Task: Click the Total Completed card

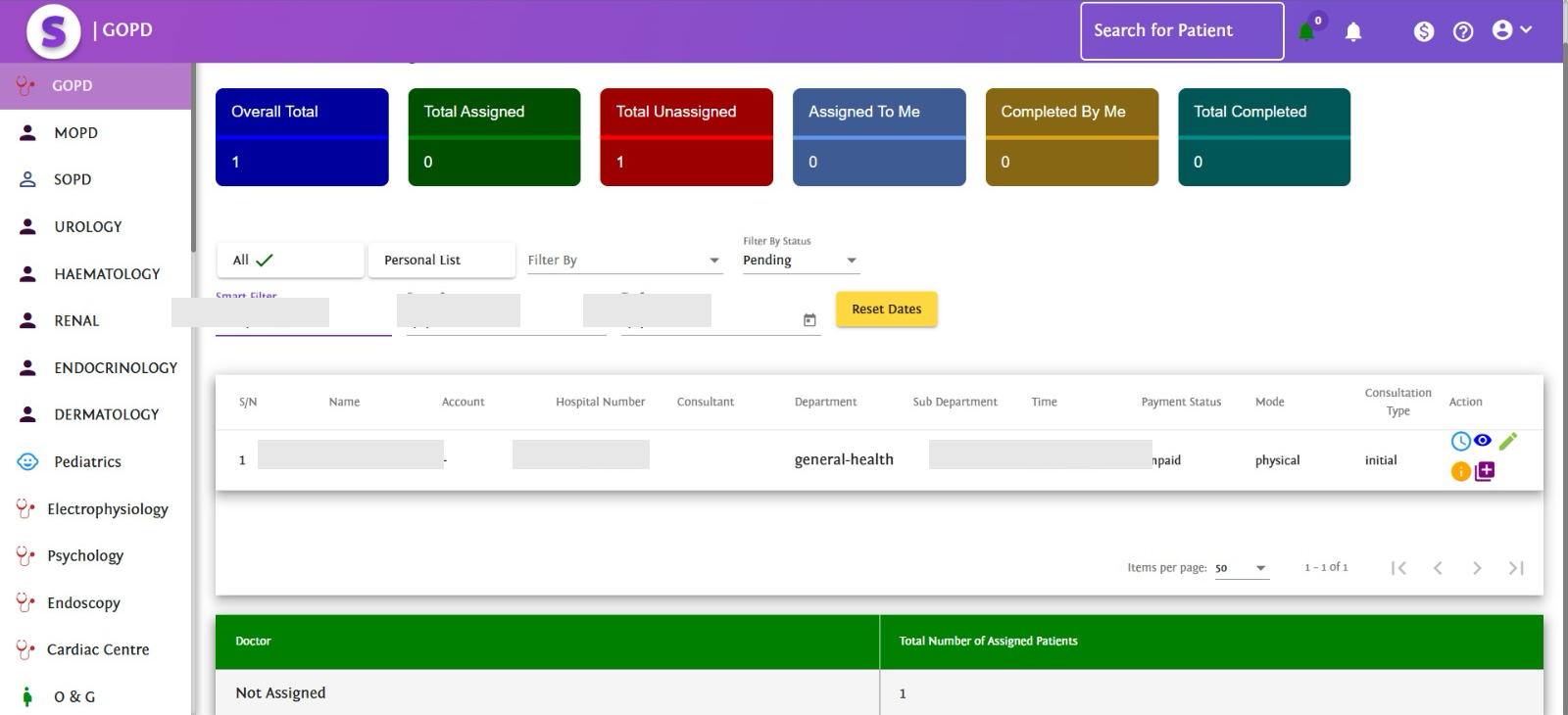Action: 1264,137
